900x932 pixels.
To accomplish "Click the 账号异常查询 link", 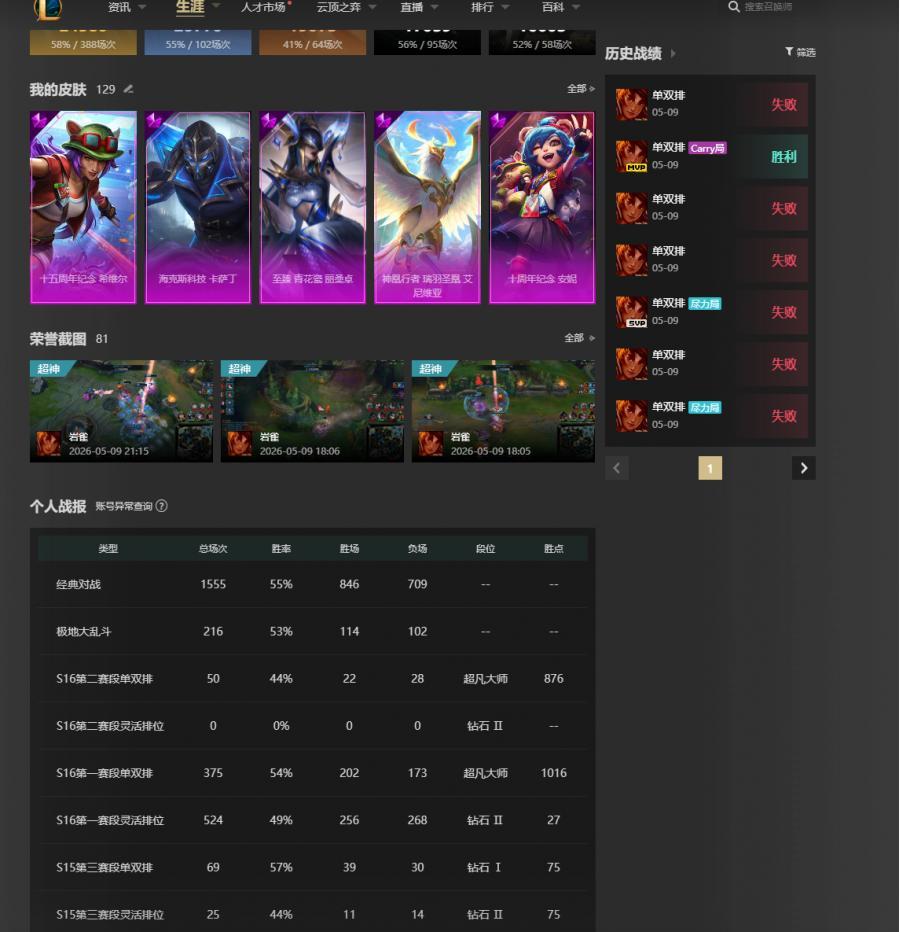I will (124, 506).
